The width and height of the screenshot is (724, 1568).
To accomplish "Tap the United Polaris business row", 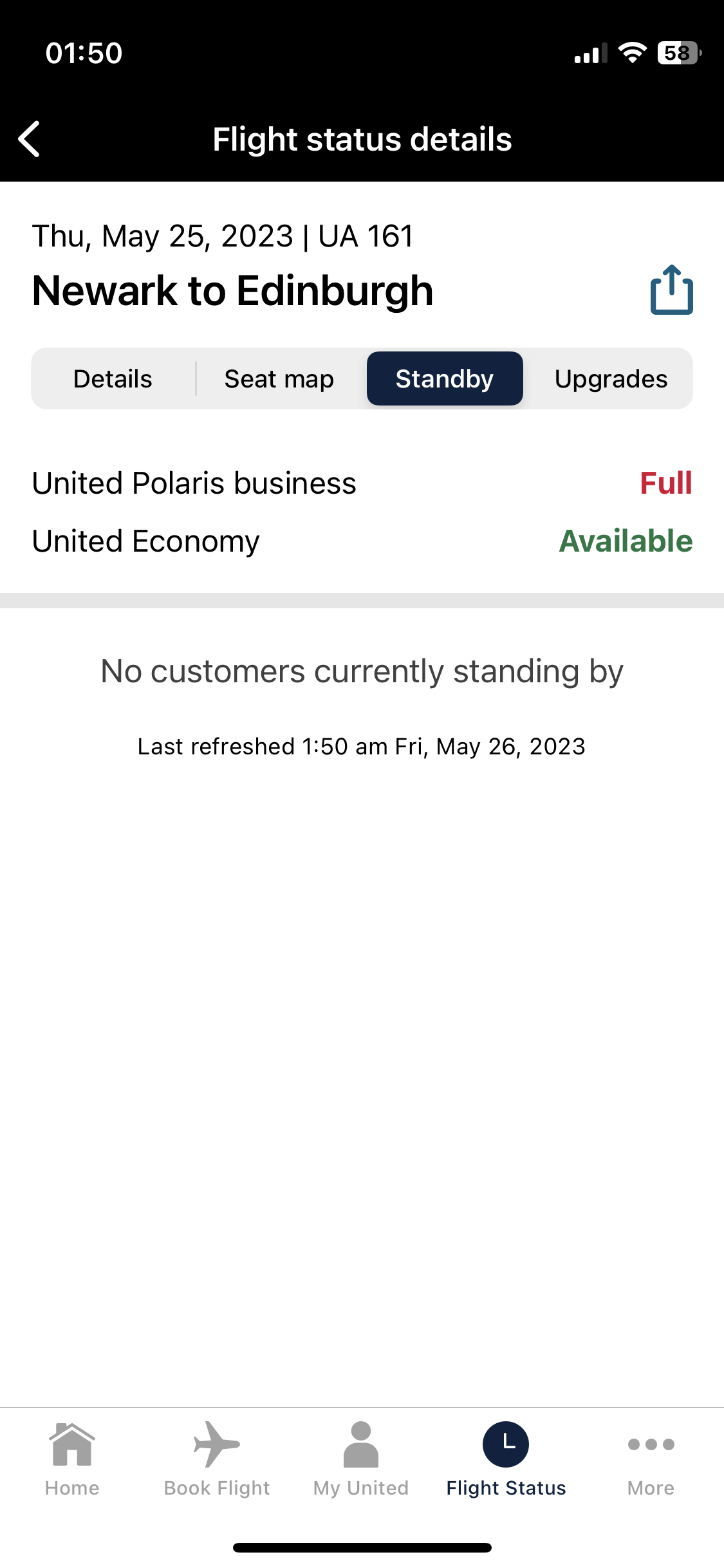I will pos(362,483).
